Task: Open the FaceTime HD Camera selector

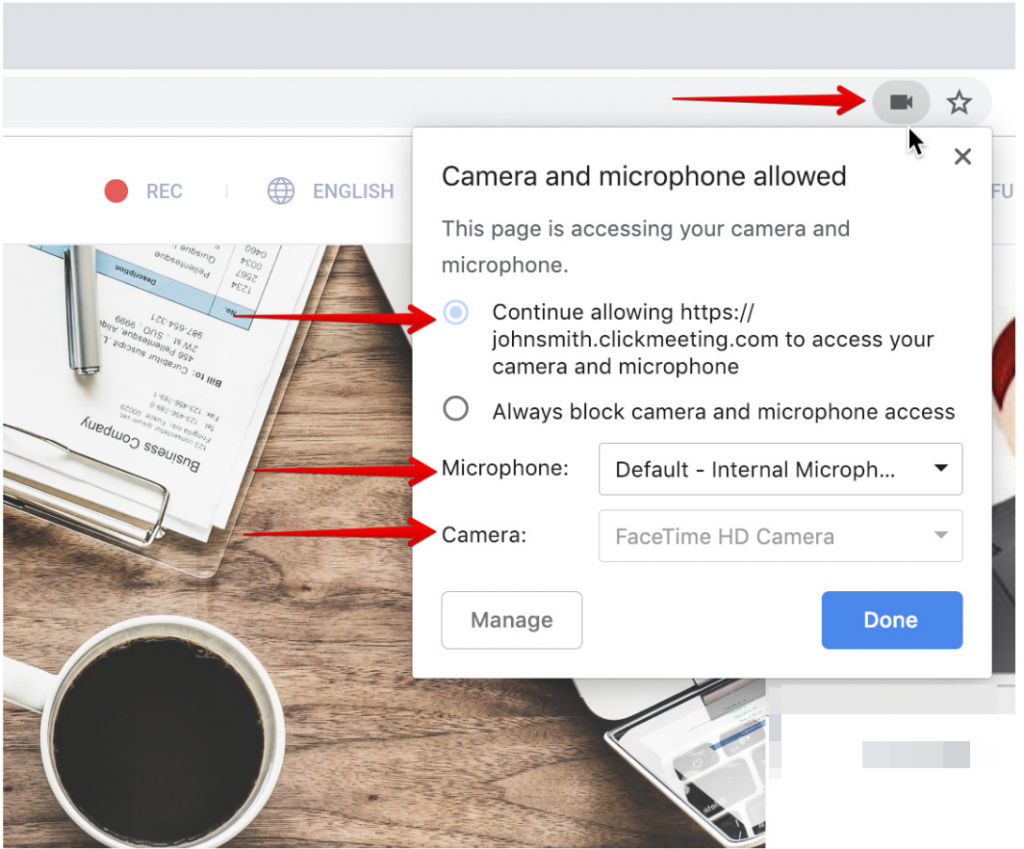Action: [780, 536]
